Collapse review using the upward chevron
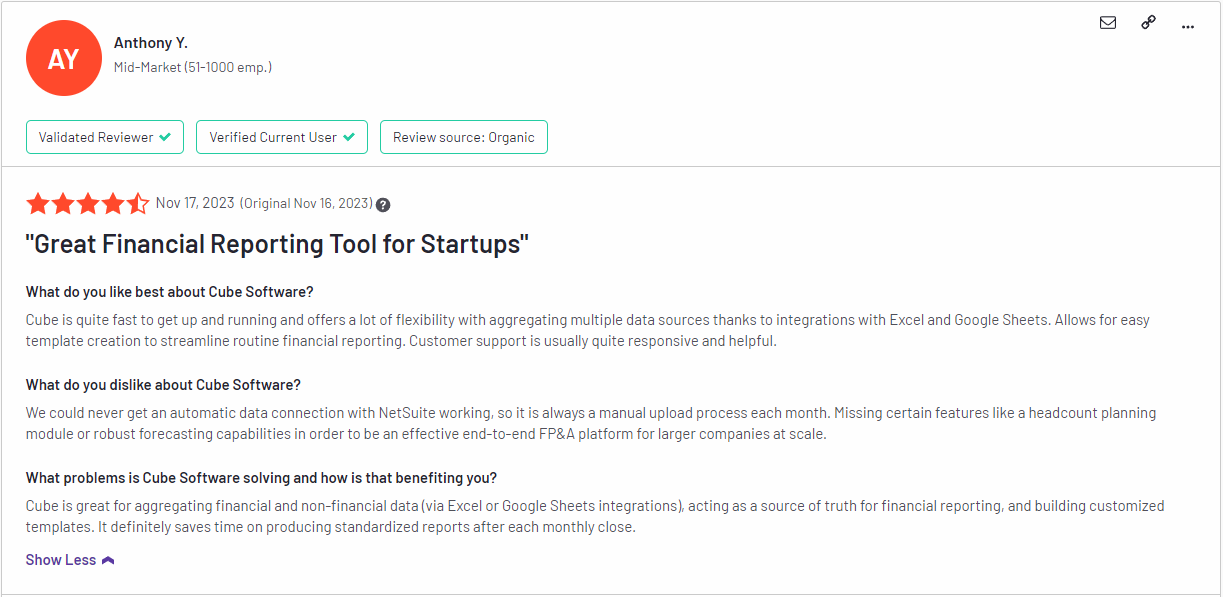Viewport: 1223px width, 597px height. click(108, 560)
